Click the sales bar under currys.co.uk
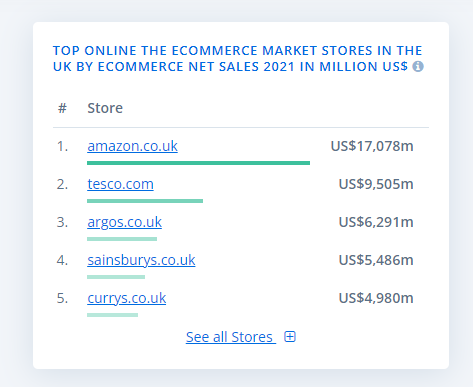This screenshot has height=387, width=473. (x=112, y=315)
